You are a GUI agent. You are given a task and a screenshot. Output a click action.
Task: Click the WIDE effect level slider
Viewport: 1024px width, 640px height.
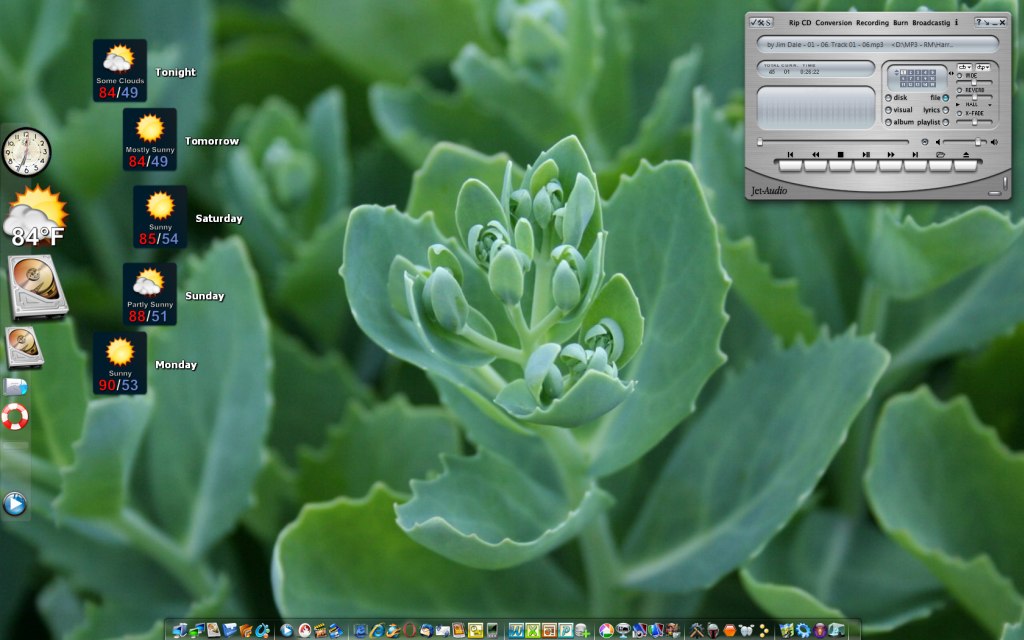coord(974,82)
